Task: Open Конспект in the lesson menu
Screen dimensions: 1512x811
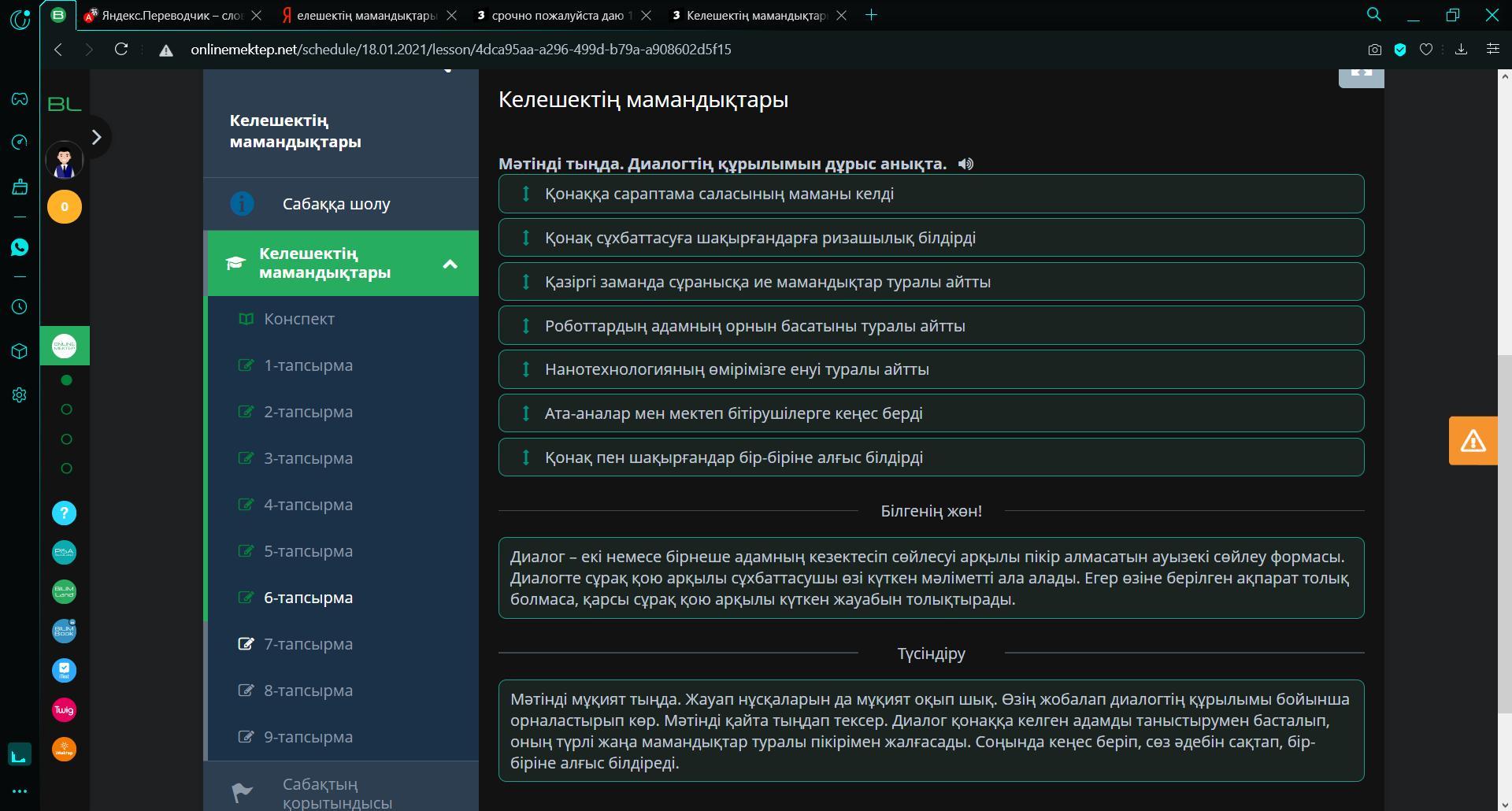Action: click(x=298, y=319)
